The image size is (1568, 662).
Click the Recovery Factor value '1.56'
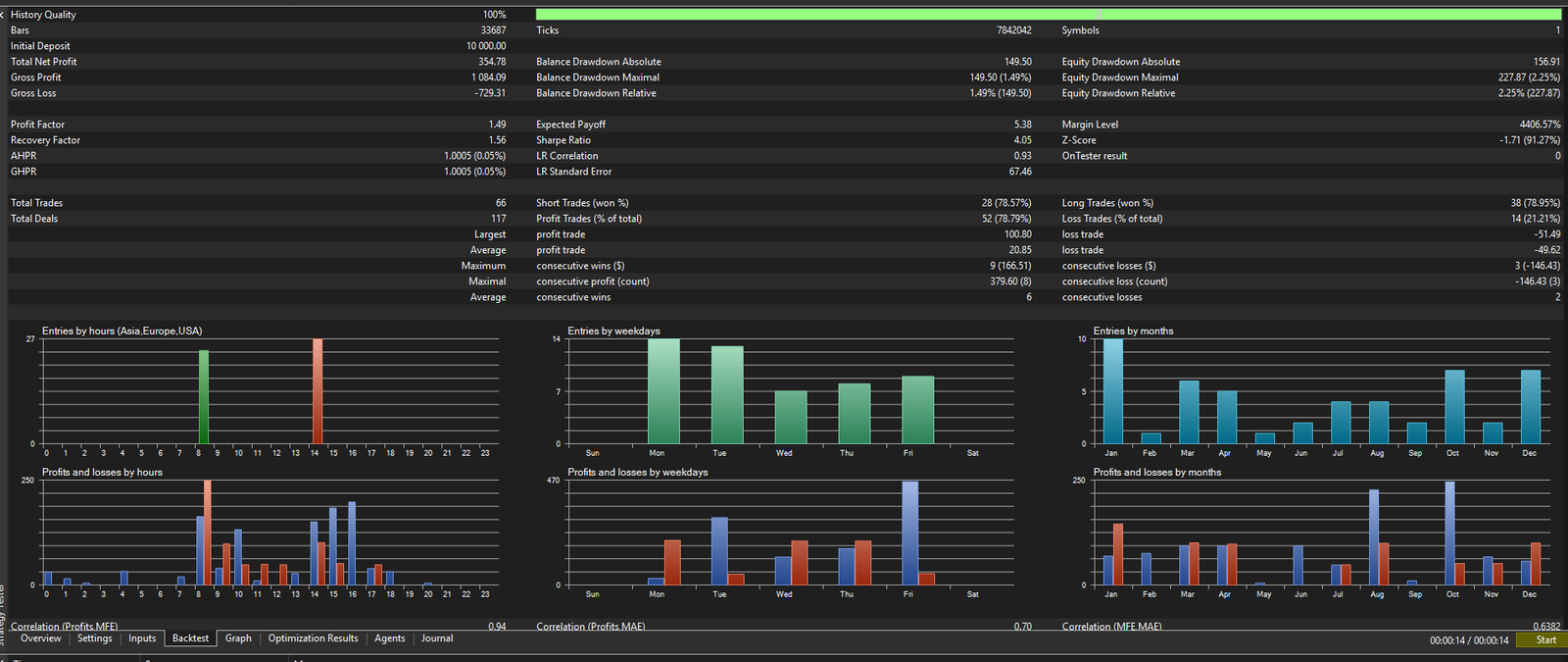tap(497, 140)
